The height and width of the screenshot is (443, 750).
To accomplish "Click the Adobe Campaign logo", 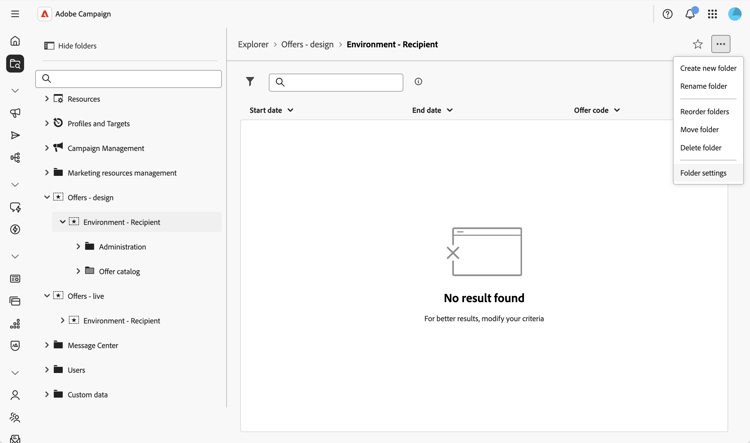I will 44,14.
